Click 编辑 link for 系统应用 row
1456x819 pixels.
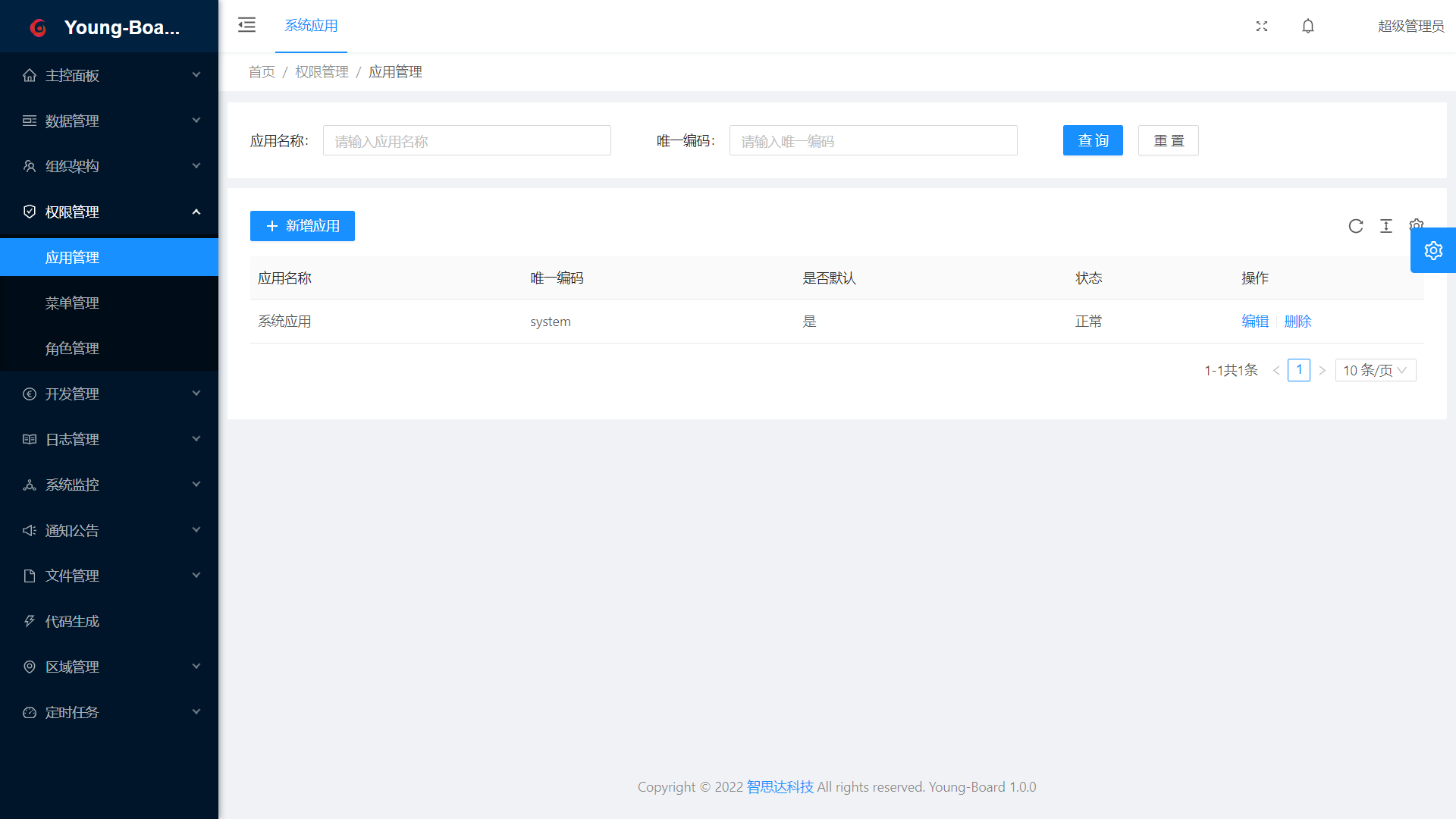tap(1255, 322)
